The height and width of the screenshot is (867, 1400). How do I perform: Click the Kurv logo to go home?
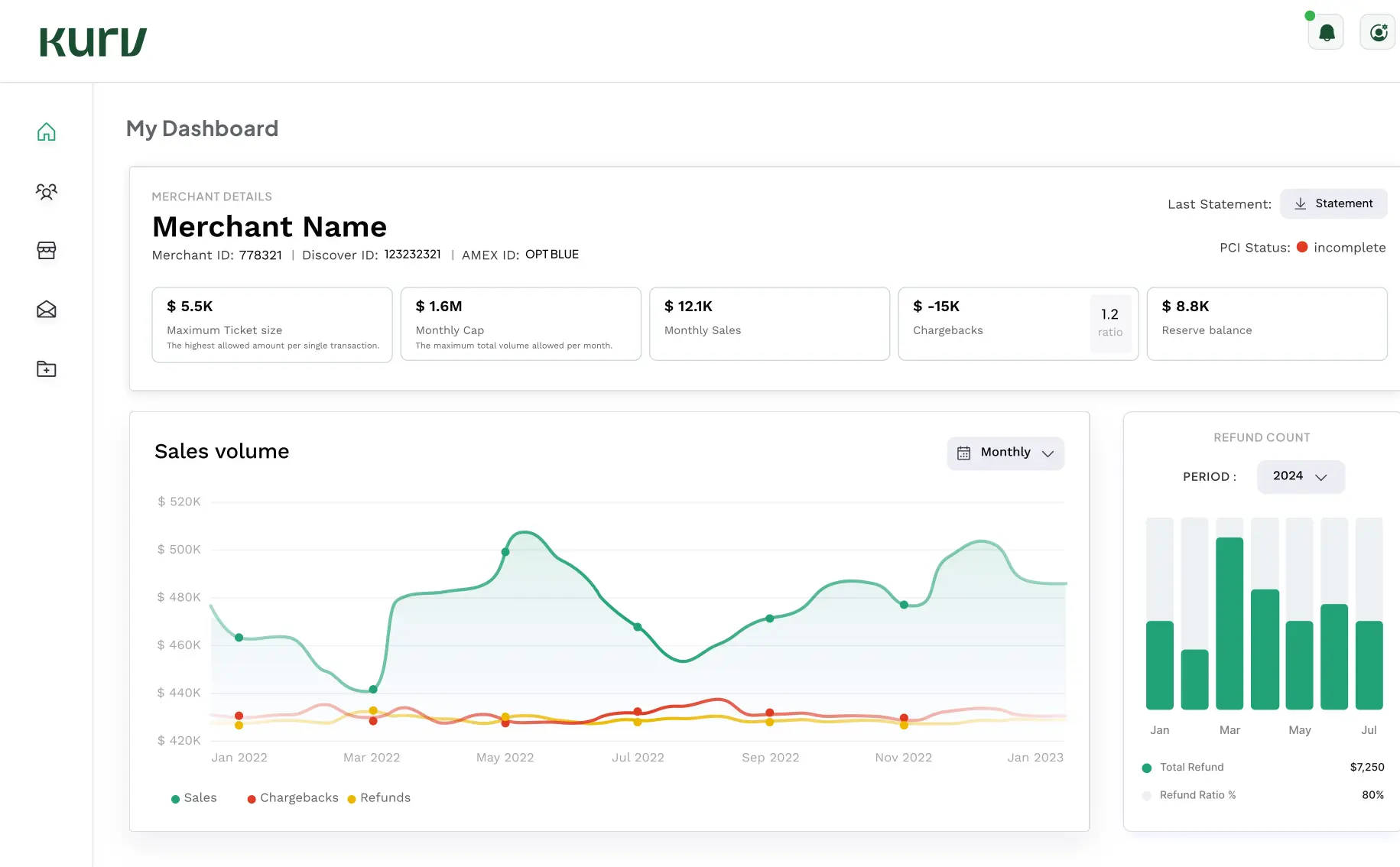(x=93, y=41)
